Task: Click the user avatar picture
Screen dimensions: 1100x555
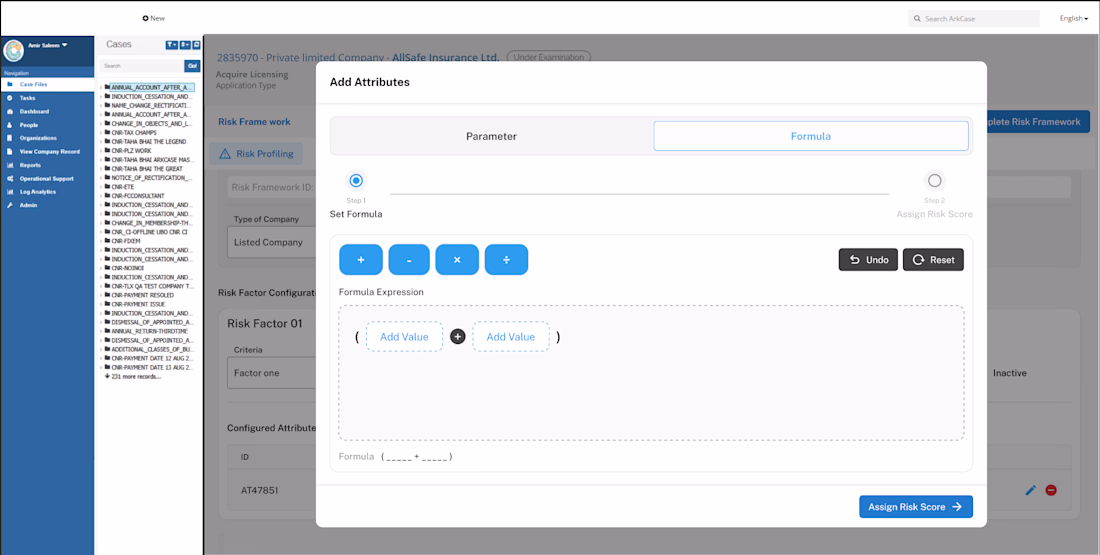Action: click(x=13, y=51)
